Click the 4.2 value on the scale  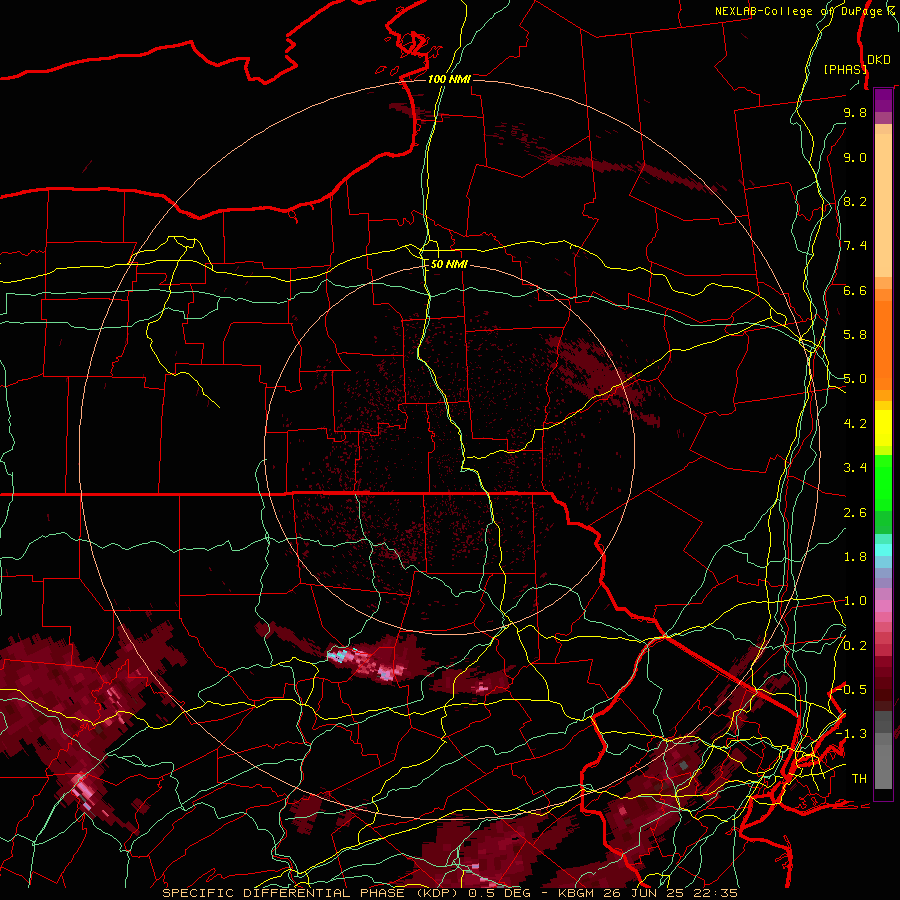pos(855,424)
